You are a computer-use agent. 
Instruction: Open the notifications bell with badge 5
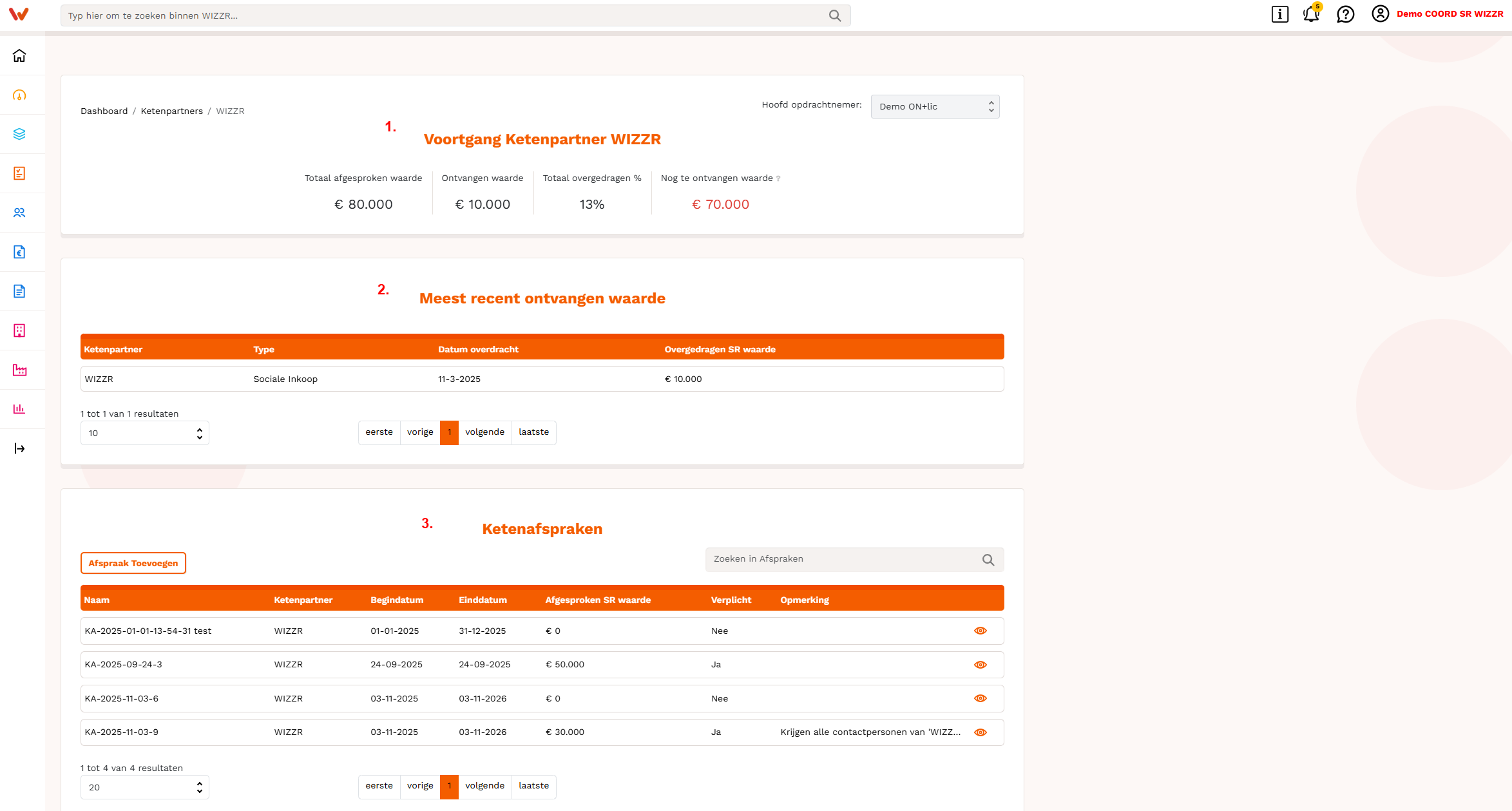pyautogui.click(x=1312, y=14)
